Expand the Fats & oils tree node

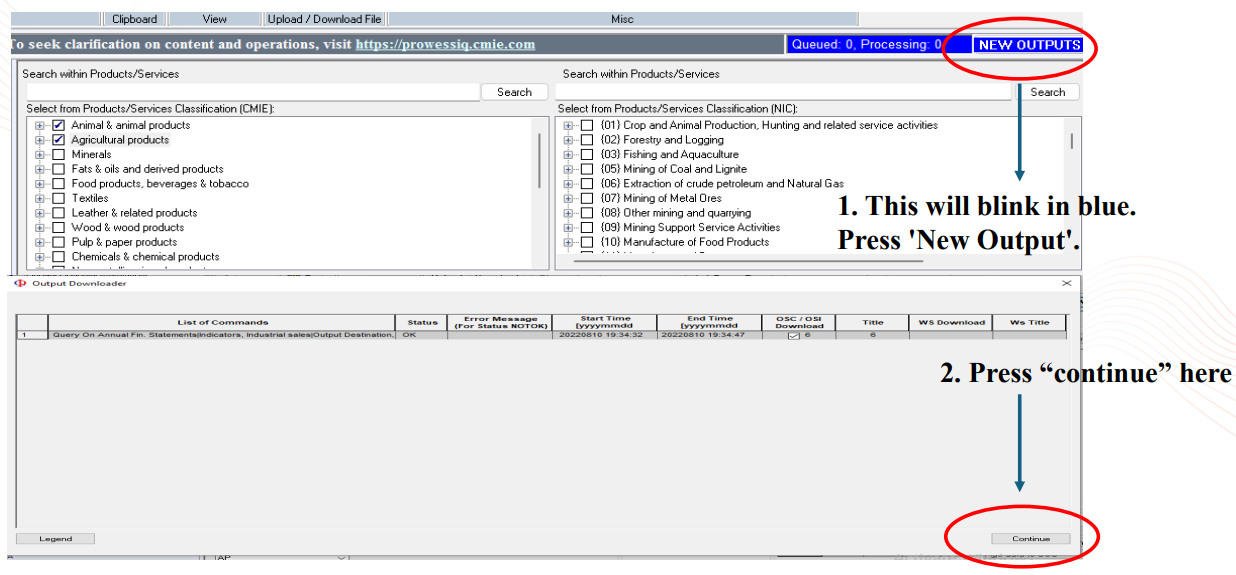[x=40, y=169]
